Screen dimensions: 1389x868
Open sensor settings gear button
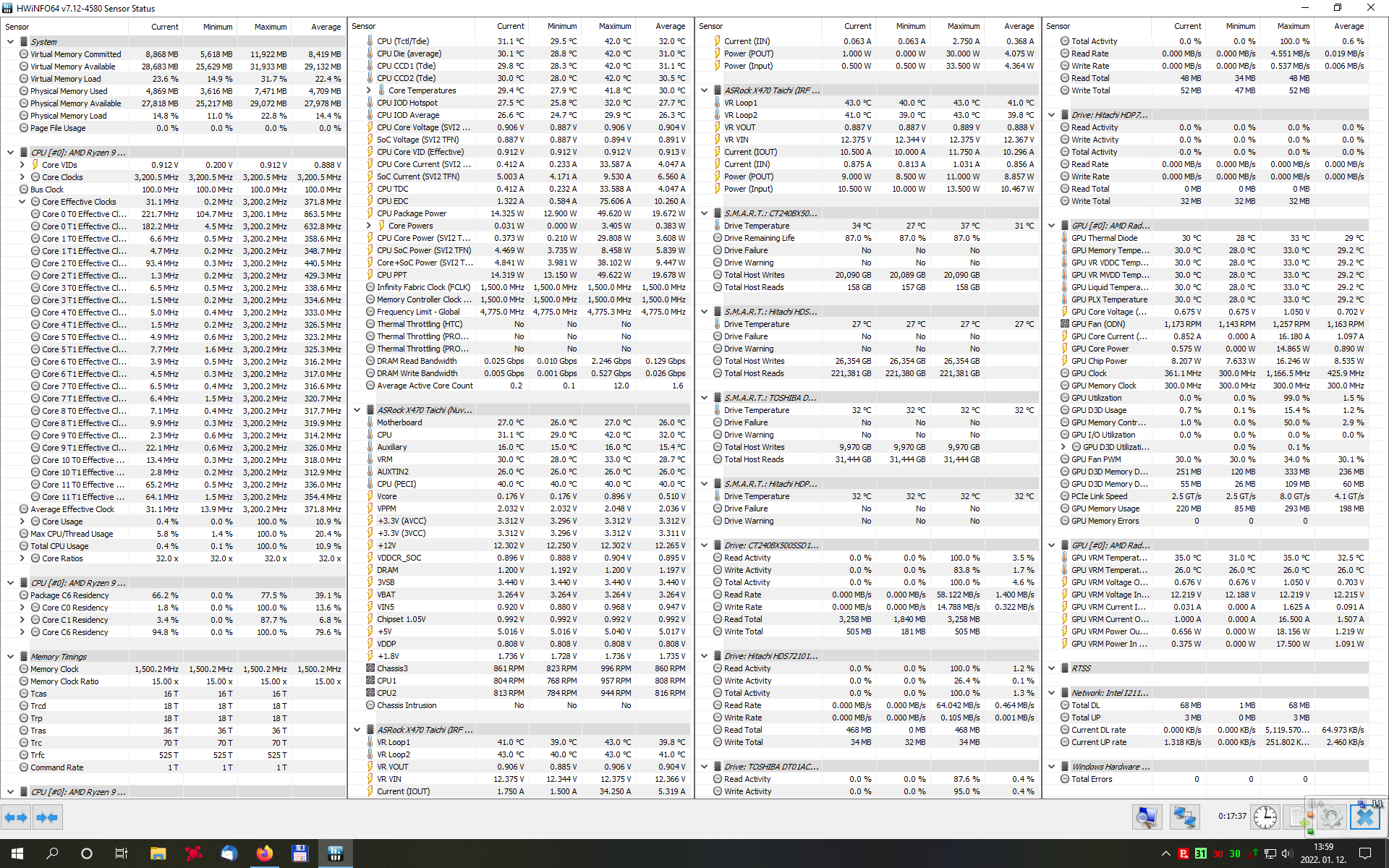tap(1331, 817)
